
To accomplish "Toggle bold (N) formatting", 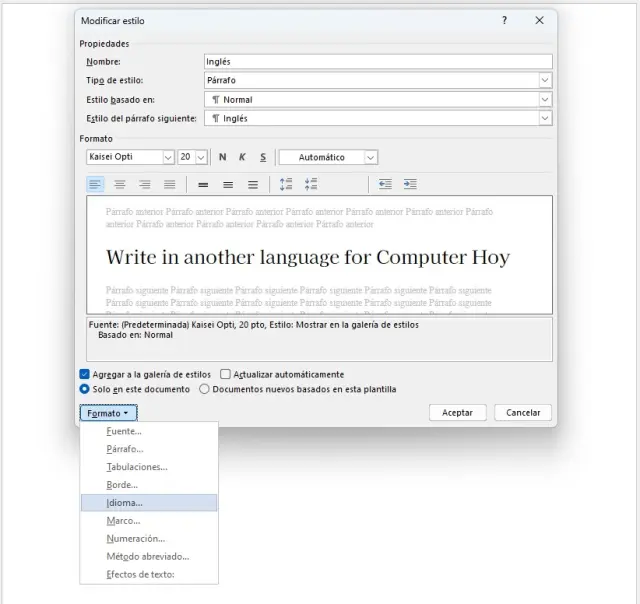I will (x=223, y=157).
